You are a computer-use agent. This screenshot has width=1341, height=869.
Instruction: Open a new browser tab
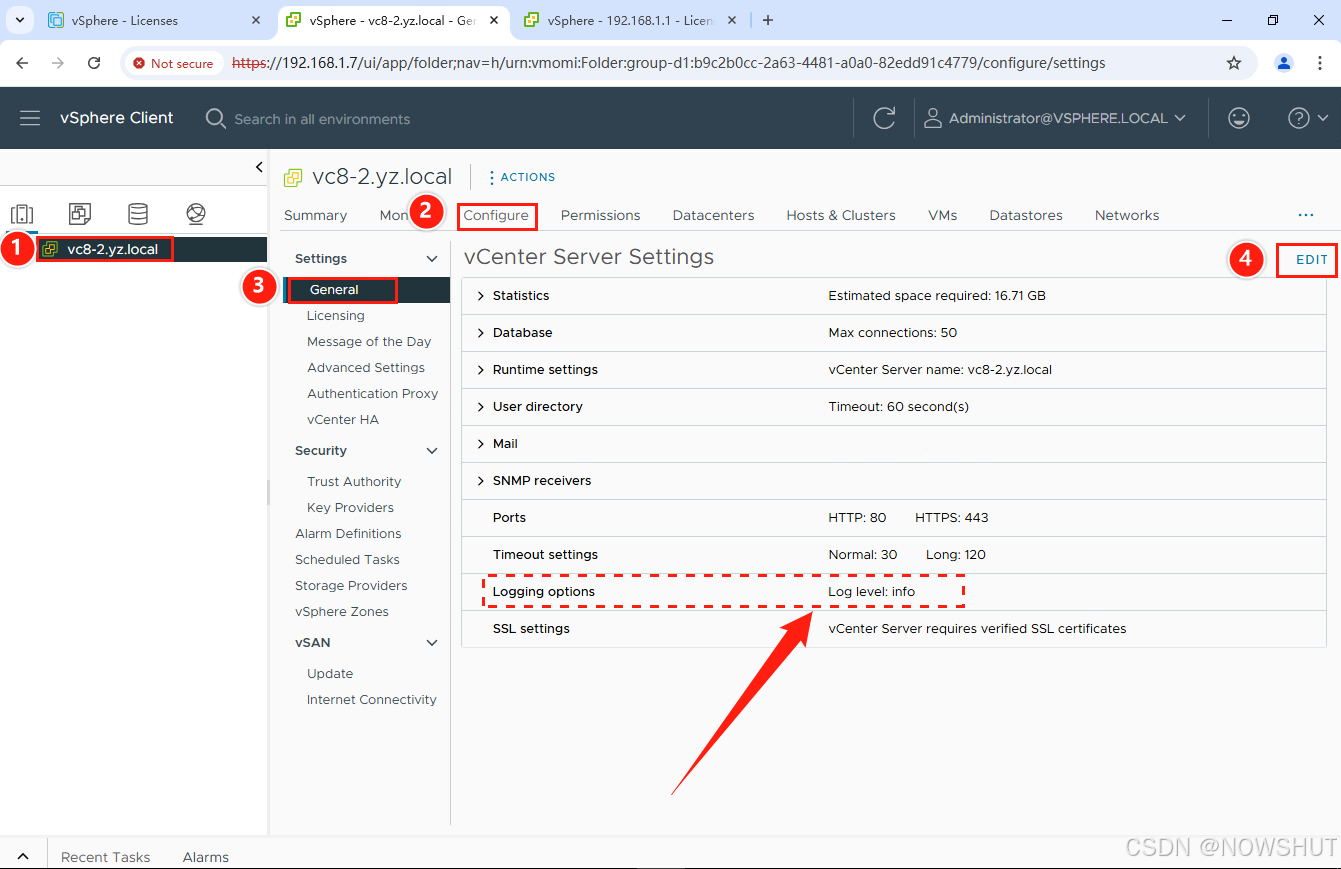point(768,20)
